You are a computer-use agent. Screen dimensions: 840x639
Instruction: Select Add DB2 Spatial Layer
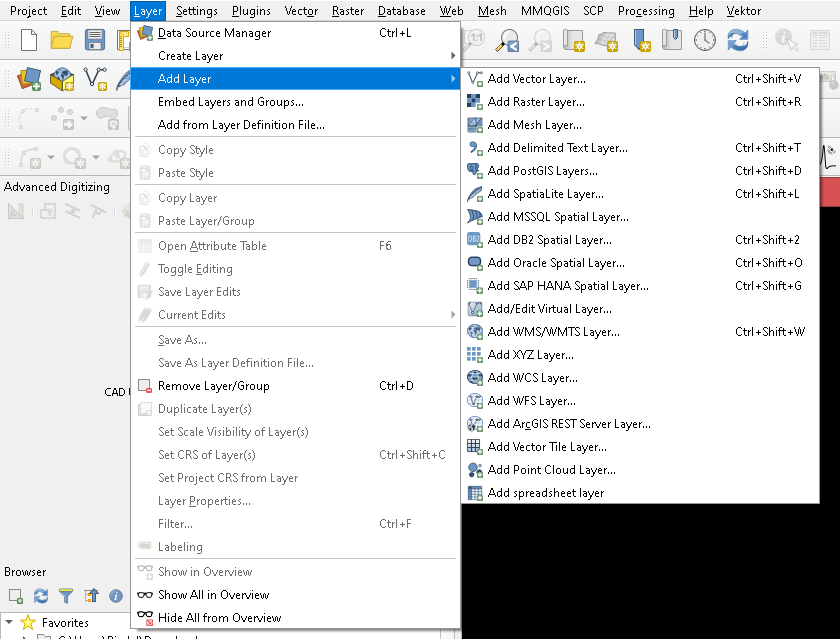(640, 240)
